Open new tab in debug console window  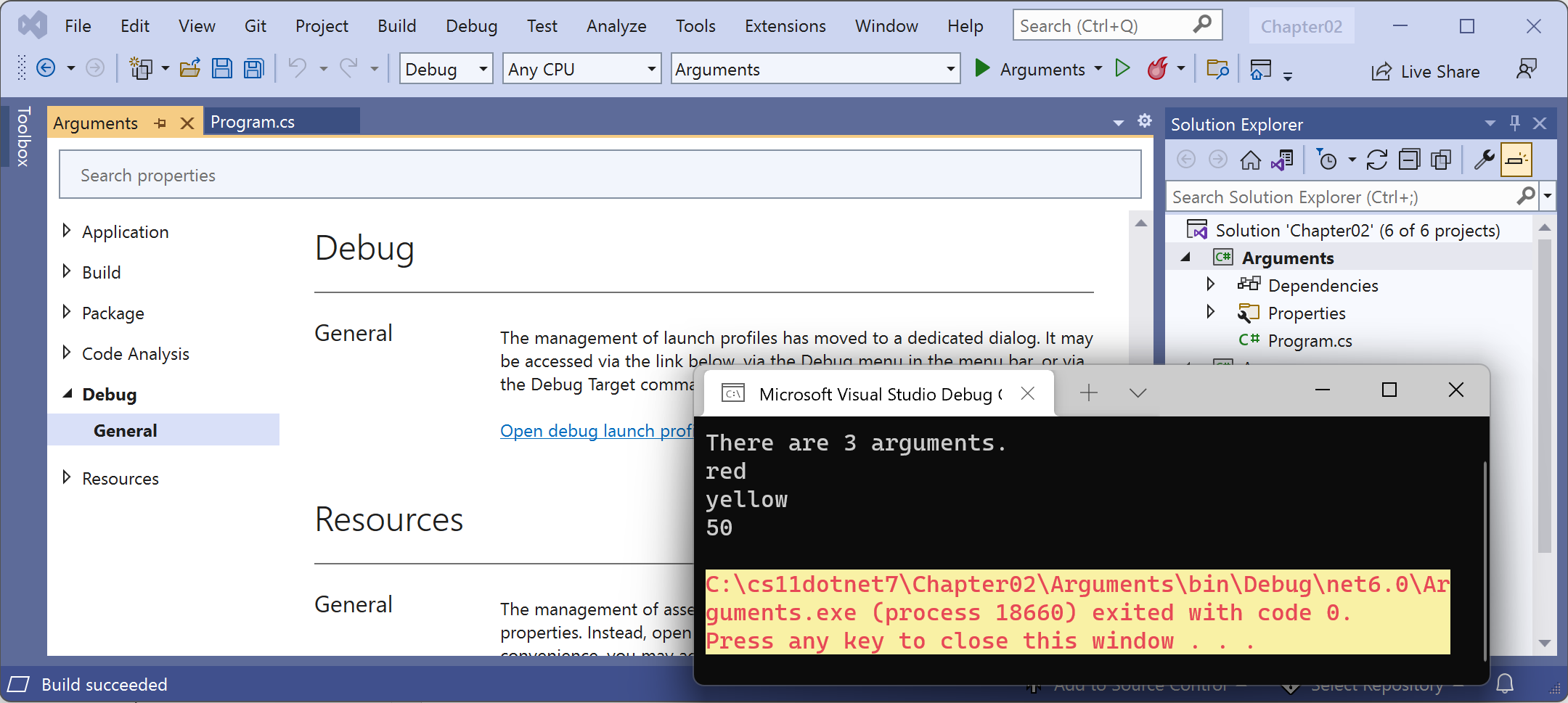[1088, 392]
